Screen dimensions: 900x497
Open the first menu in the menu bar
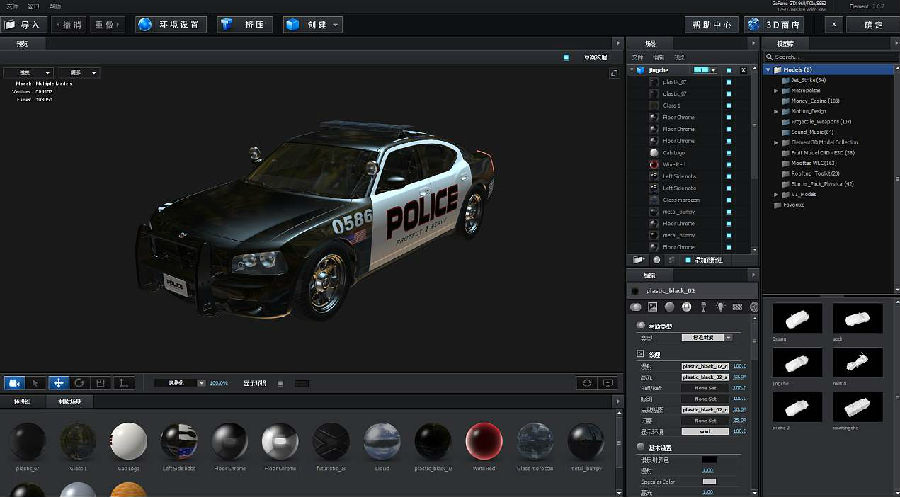point(12,6)
